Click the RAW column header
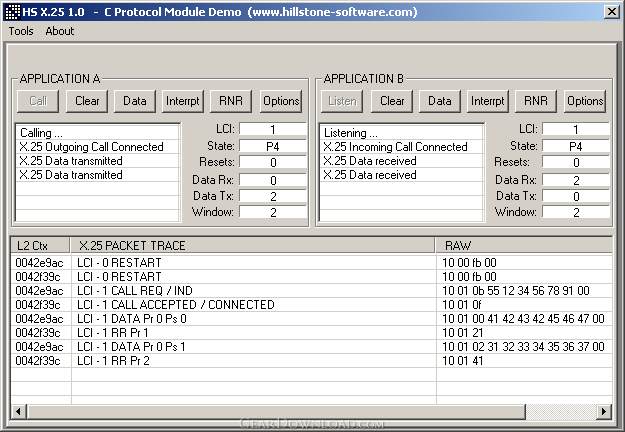Viewport: 625px width, 432px height. (524, 245)
